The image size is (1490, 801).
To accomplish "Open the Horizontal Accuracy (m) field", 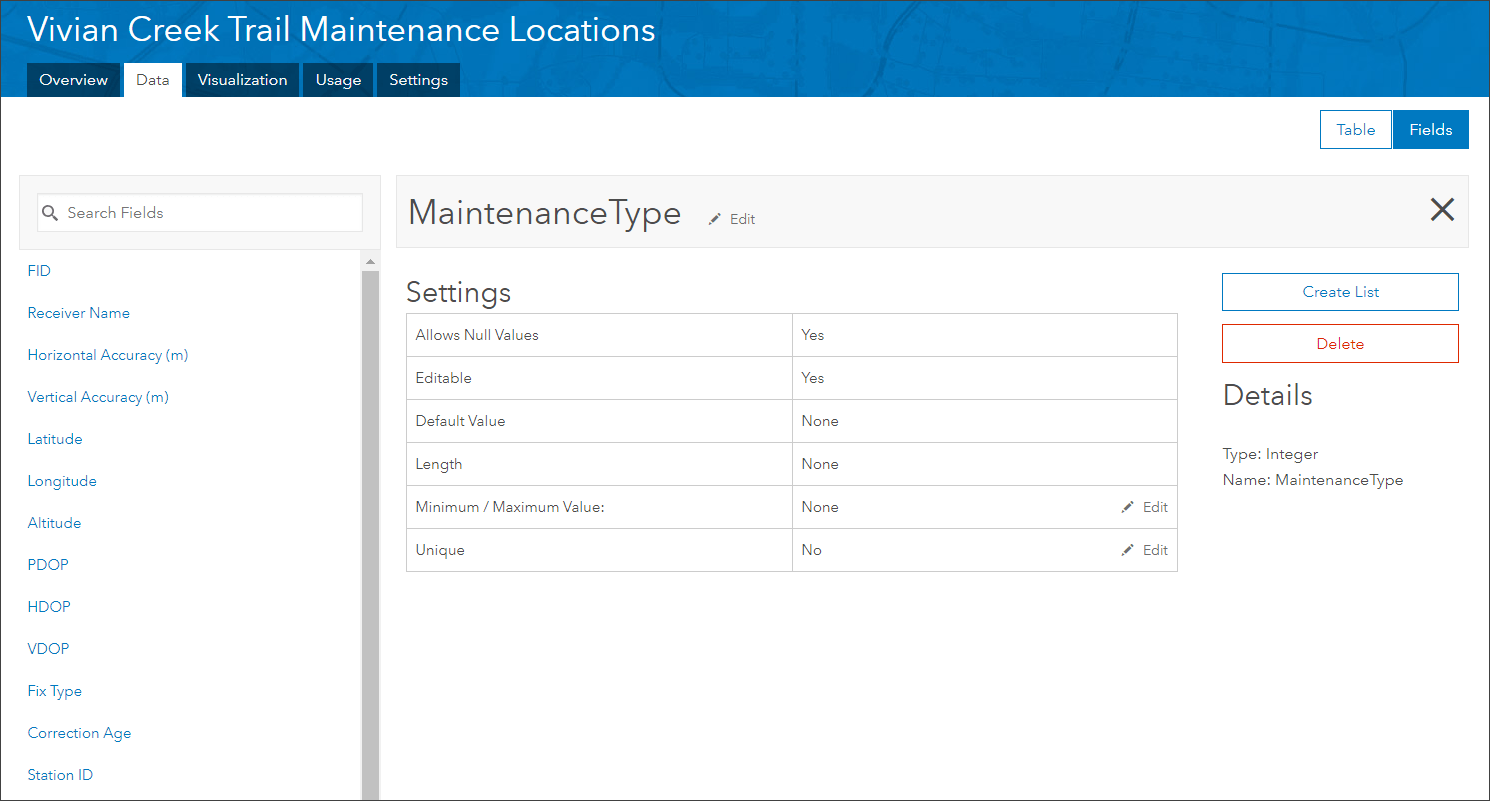I will point(108,355).
